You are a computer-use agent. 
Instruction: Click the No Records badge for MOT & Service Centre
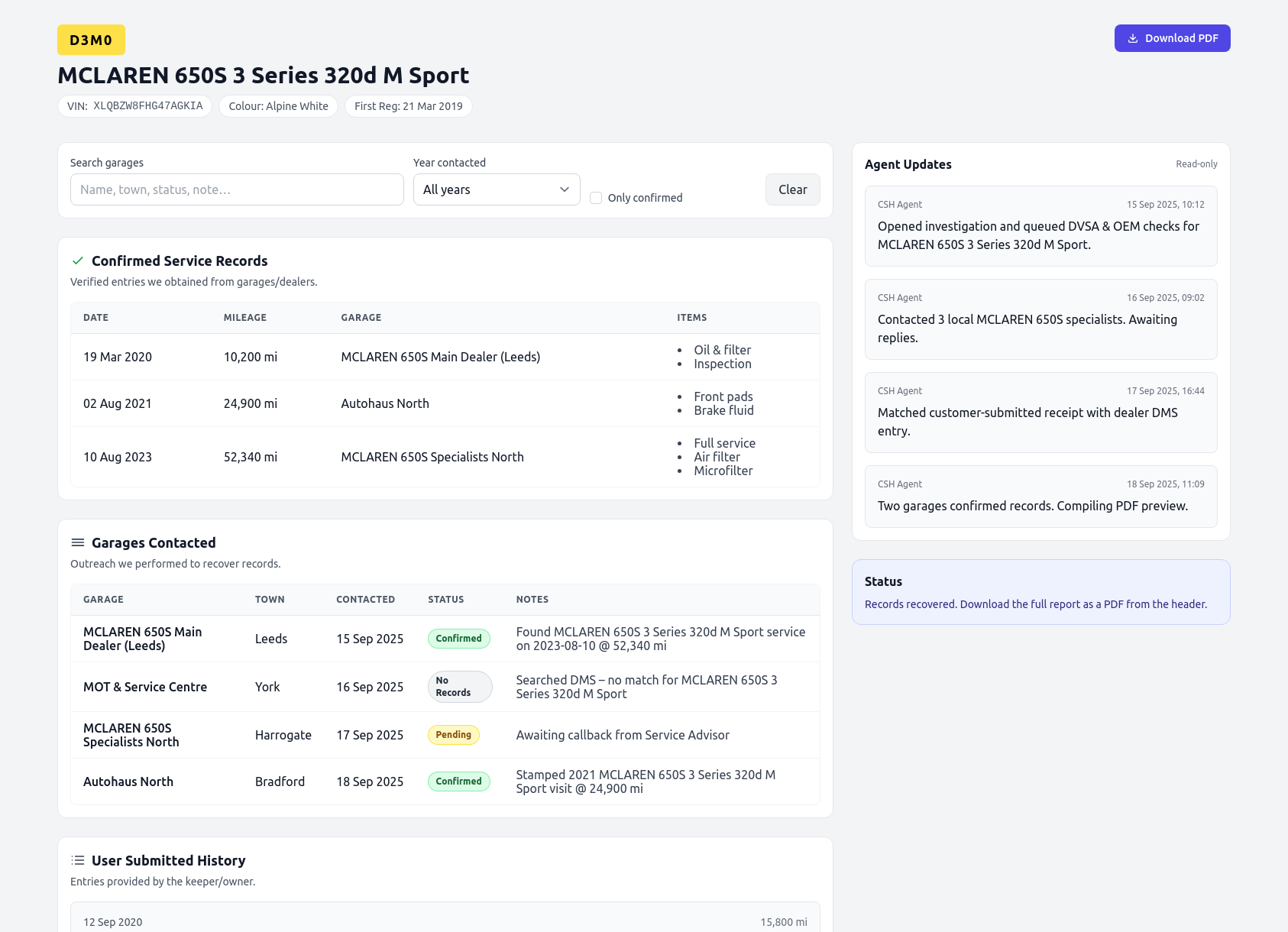click(x=459, y=686)
